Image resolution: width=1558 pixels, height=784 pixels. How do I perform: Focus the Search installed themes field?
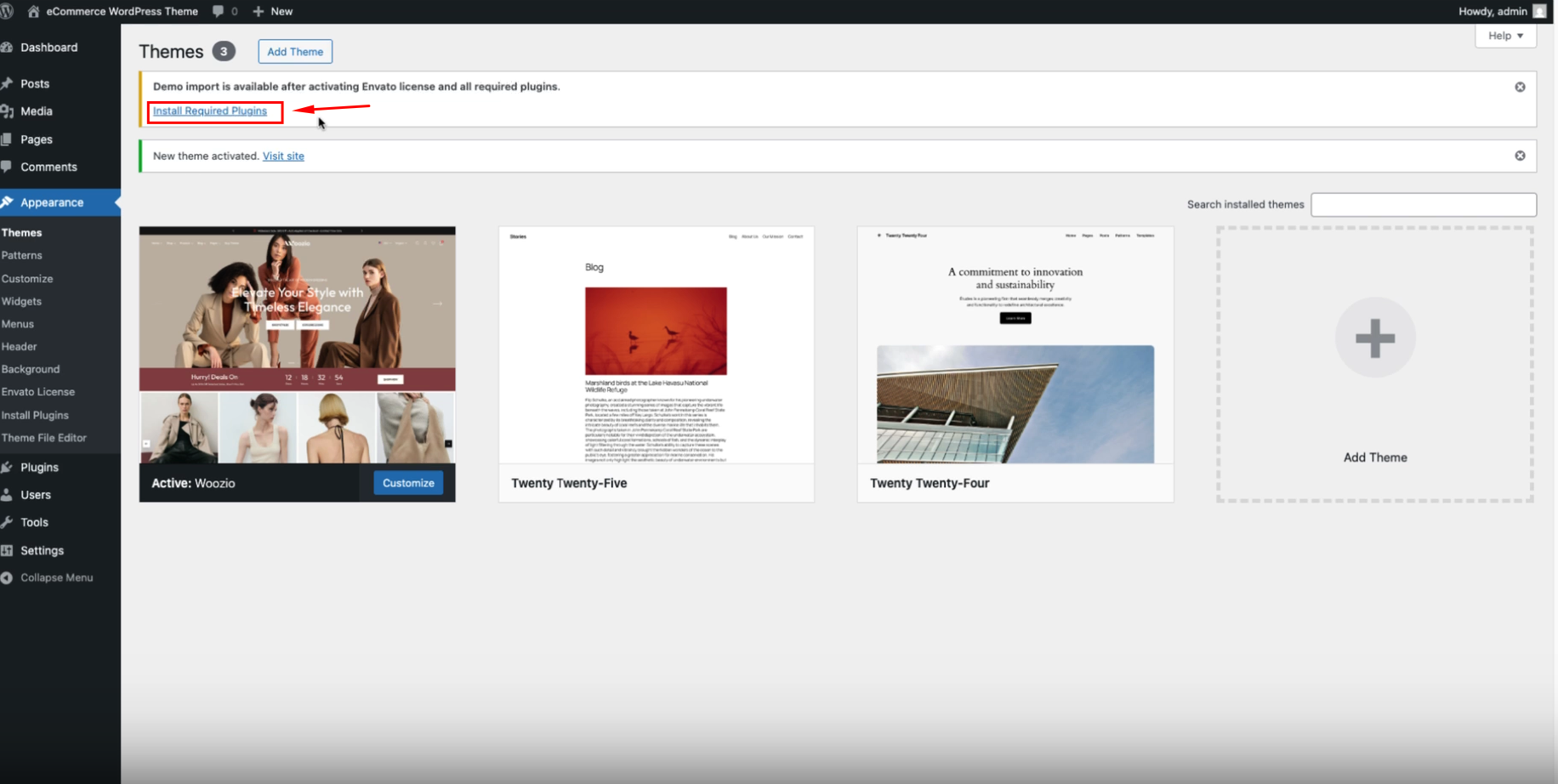(x=1423, y=204)
